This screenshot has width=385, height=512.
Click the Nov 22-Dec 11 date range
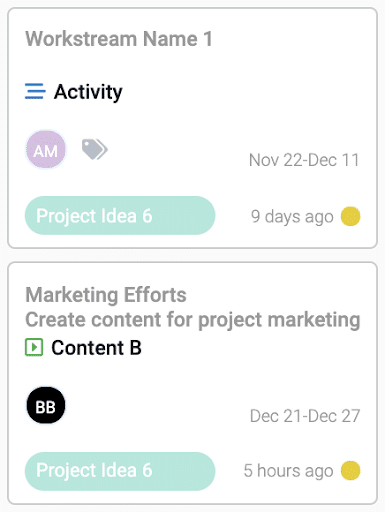[x=304, y=160]
